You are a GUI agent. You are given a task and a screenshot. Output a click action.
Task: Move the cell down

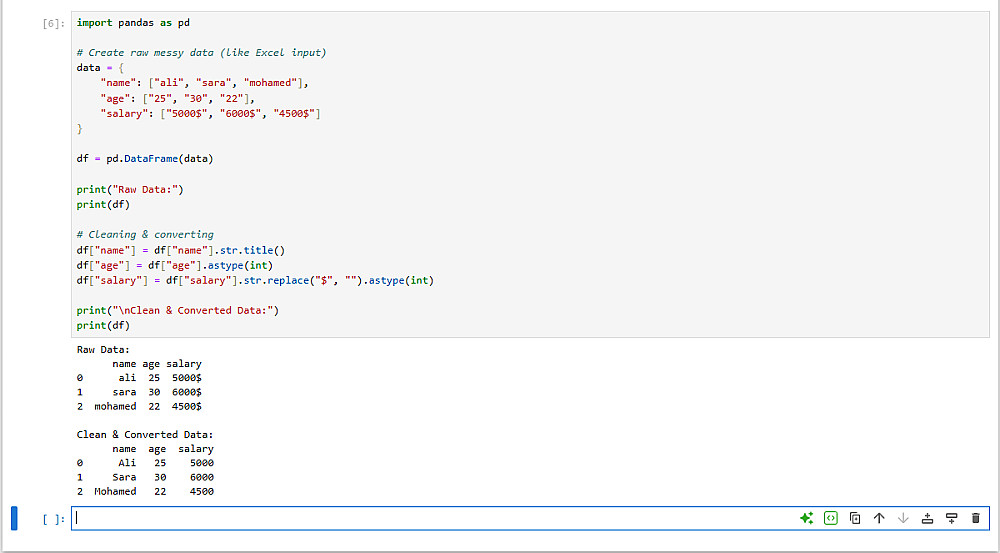(x=903, y=518)
